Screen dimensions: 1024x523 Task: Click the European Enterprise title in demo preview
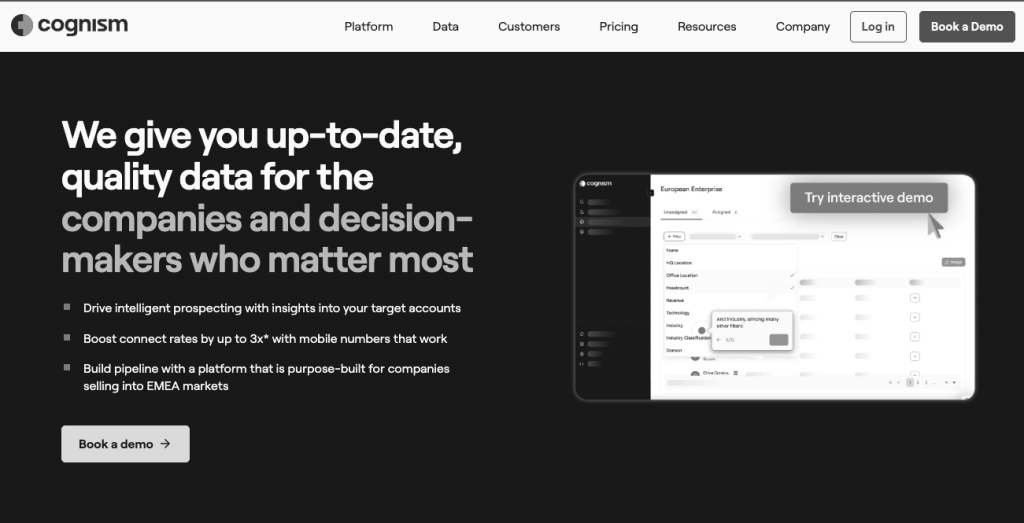click(x=691, y=189)
